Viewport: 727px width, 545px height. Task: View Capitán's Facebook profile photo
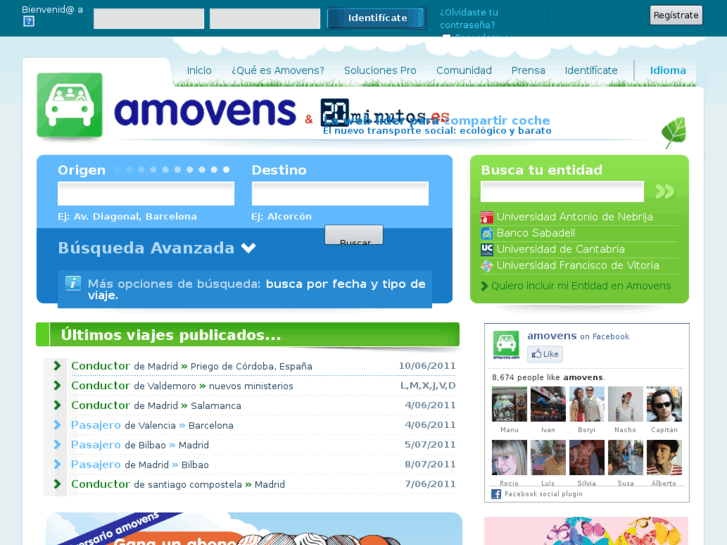tap(664, 404)
